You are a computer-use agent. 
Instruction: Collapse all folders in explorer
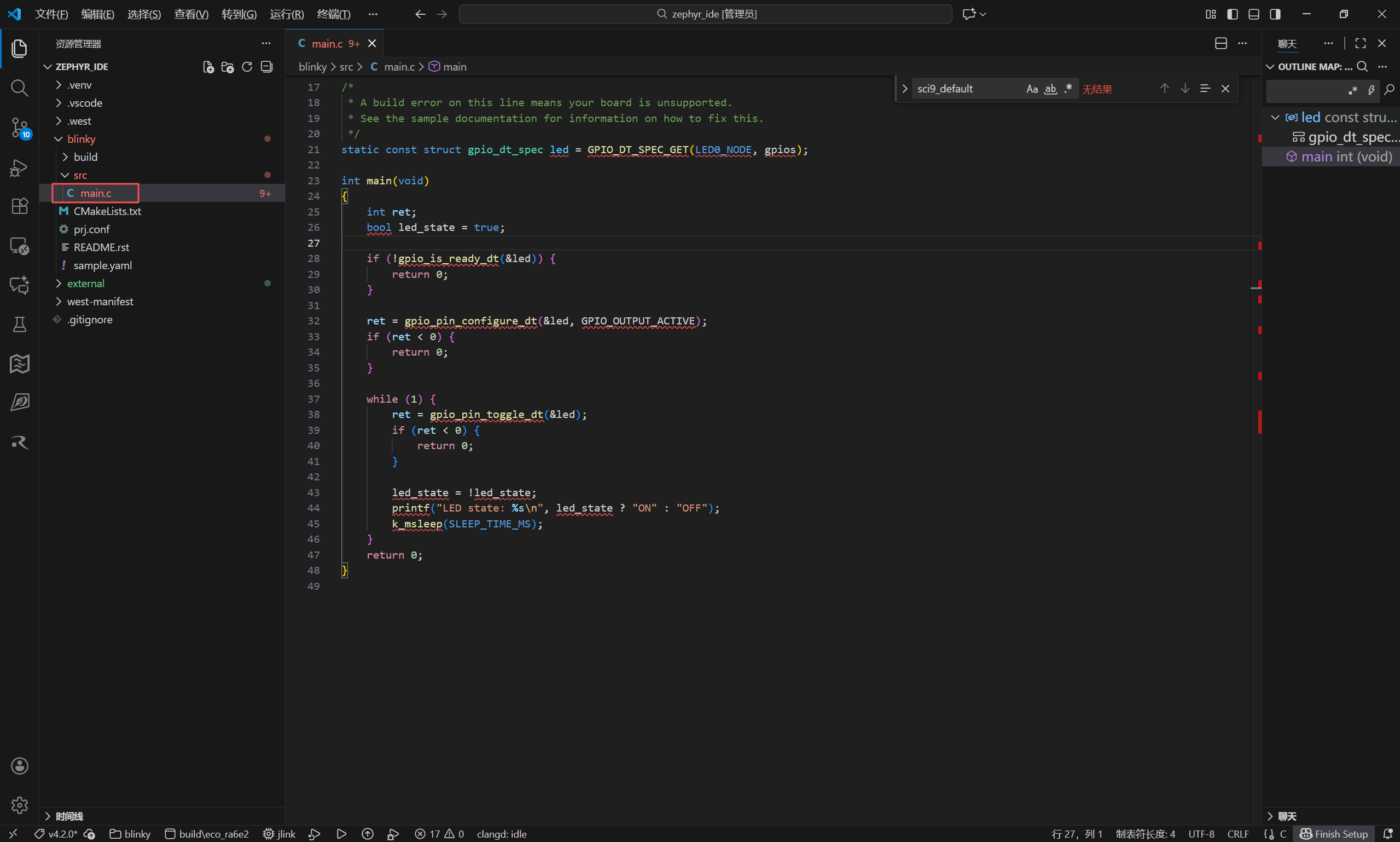coord(266,67)
